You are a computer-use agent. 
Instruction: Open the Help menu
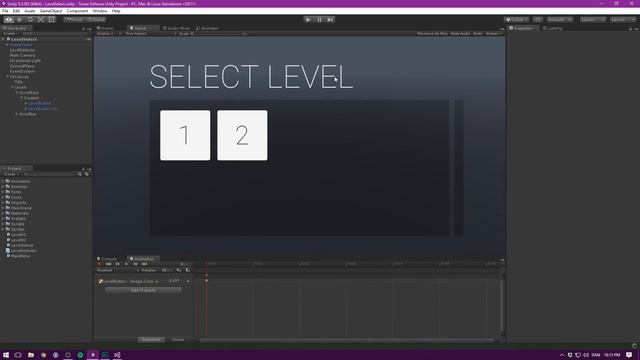pos(116,11)
